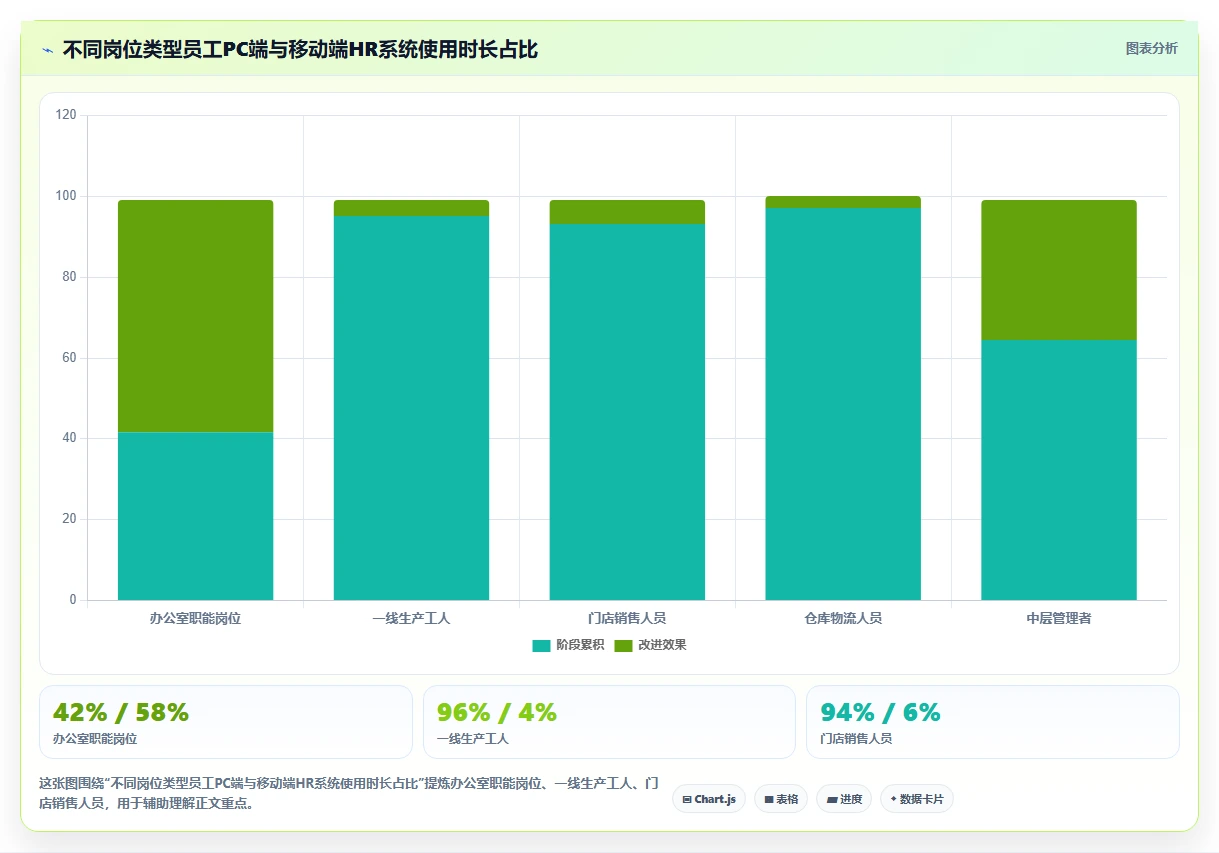The width and height of the screenshot is (1219, 853).
Task: Click the y-axis value 80
Action: coord(69,277)
